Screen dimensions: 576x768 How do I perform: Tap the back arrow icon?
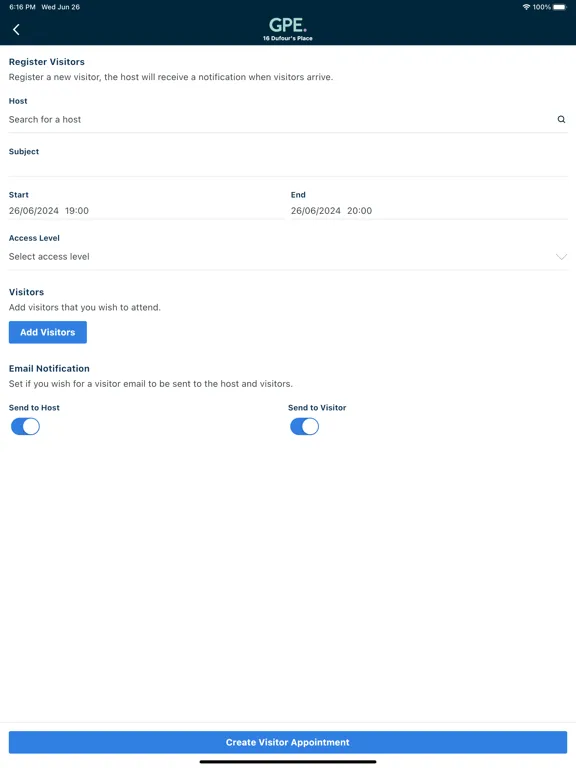[x=16, y=30]
